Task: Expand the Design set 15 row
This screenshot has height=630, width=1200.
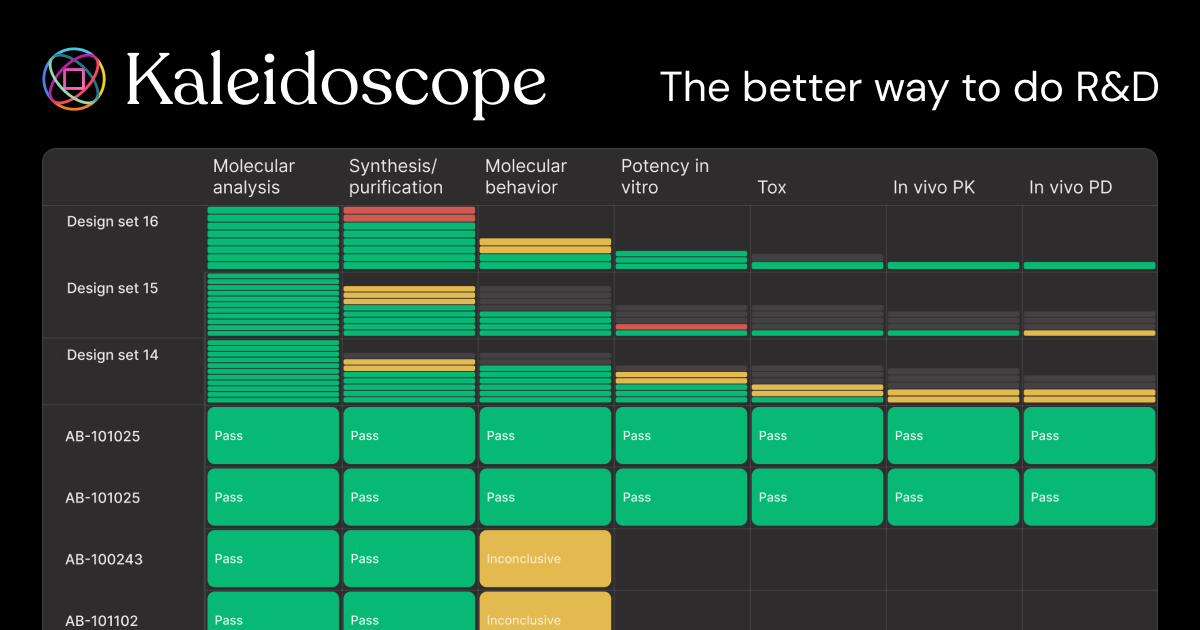Action: (x=113, y=289)
